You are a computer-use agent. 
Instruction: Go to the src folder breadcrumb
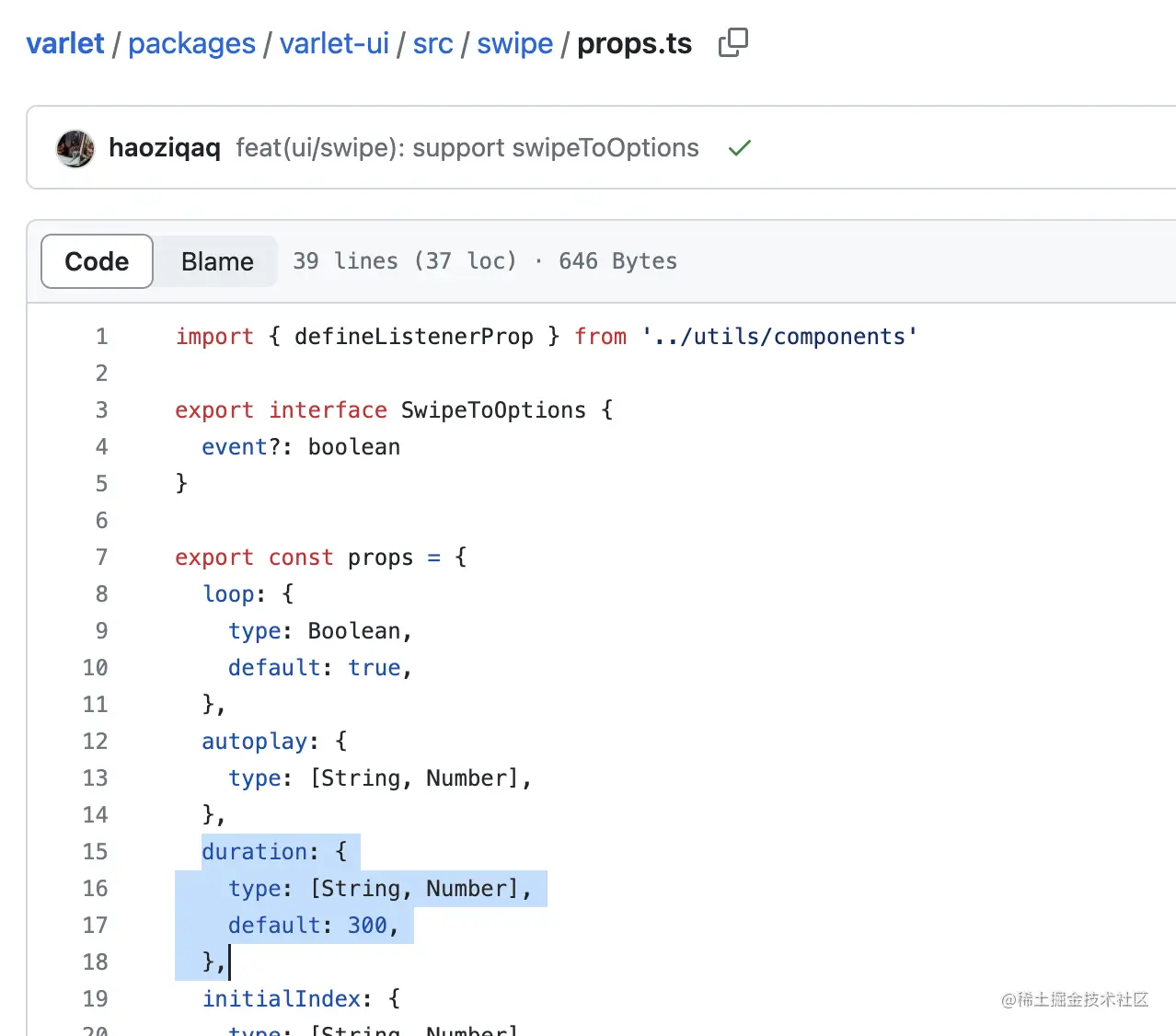pyautogui.click(x=432, y=43)
